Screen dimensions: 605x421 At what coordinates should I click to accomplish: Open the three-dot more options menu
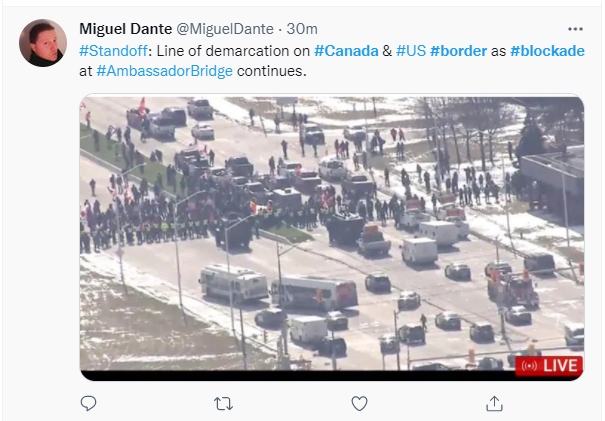point(575,29)
